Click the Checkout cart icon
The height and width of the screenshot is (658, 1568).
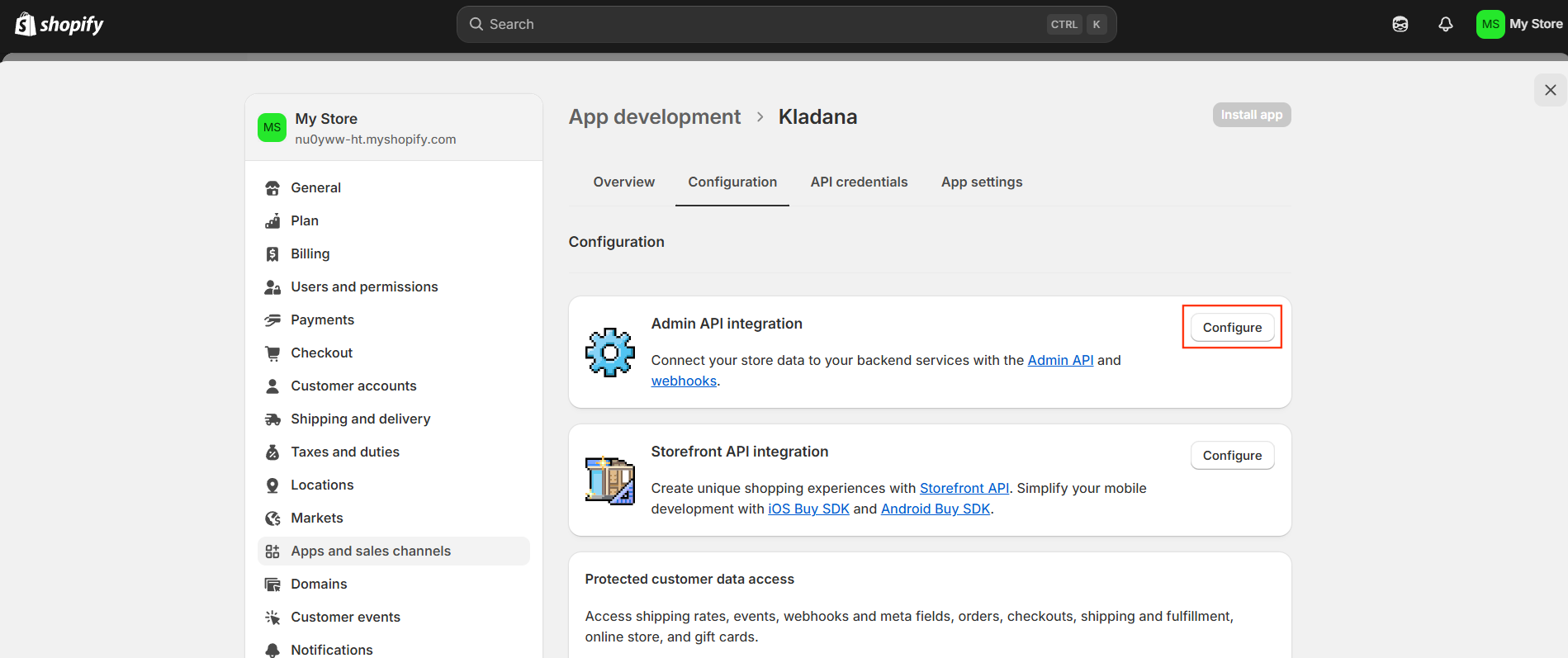(272, 353)
